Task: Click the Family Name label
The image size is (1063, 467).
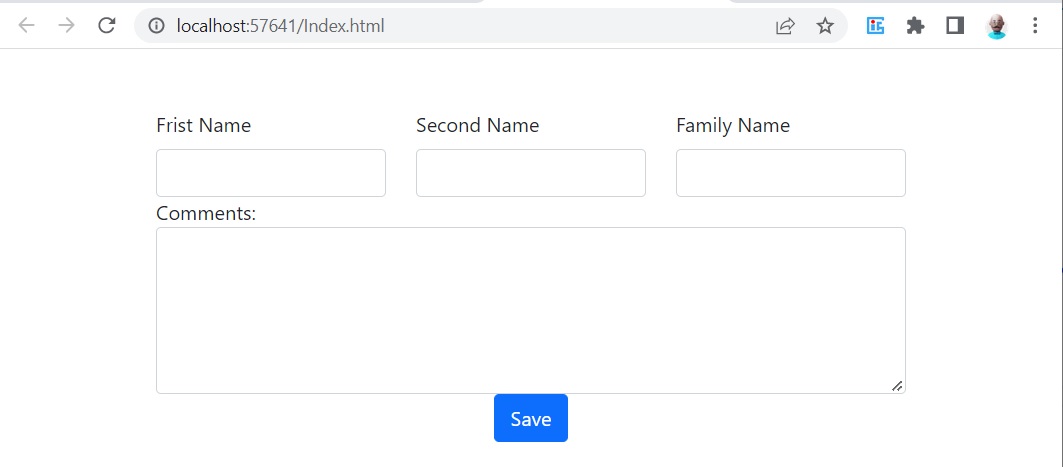Action: [733, 125]
